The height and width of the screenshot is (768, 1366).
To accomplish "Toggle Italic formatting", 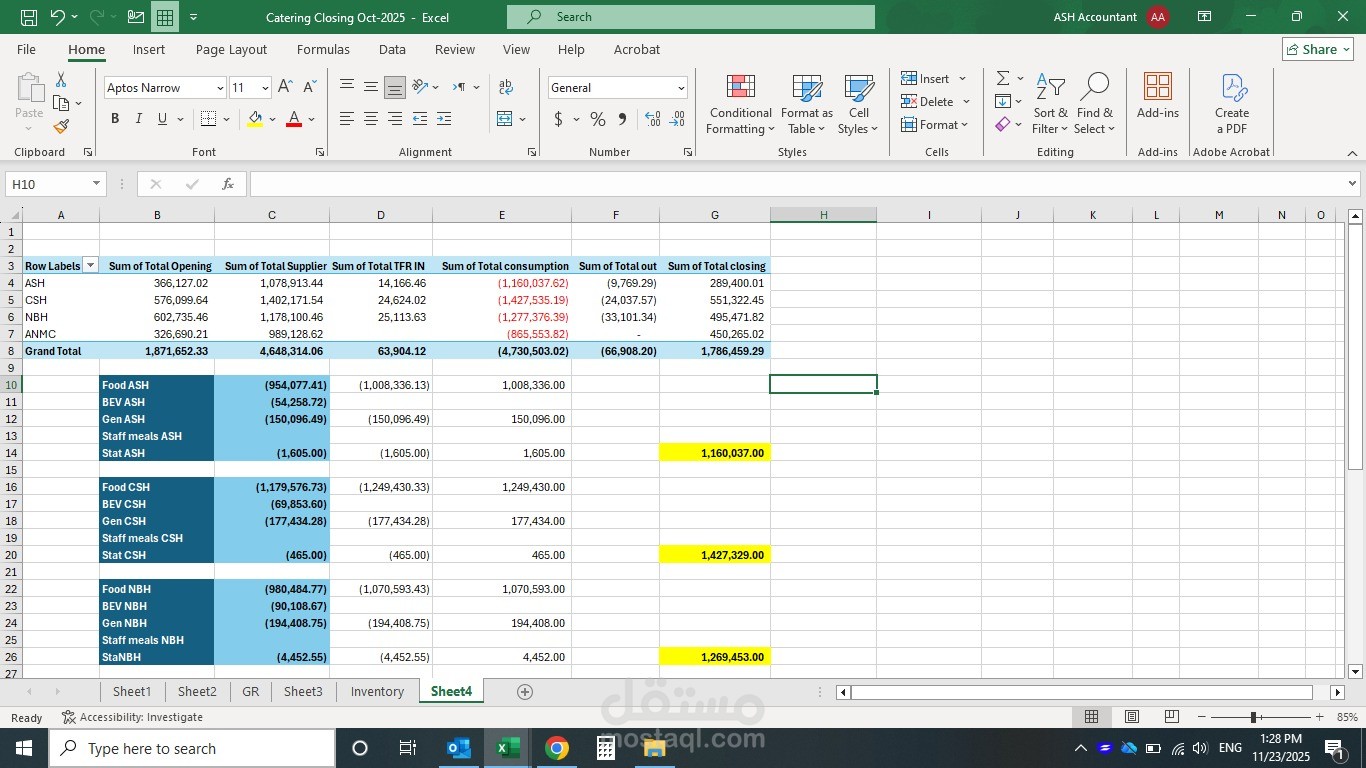I will (x=139, y=119).
